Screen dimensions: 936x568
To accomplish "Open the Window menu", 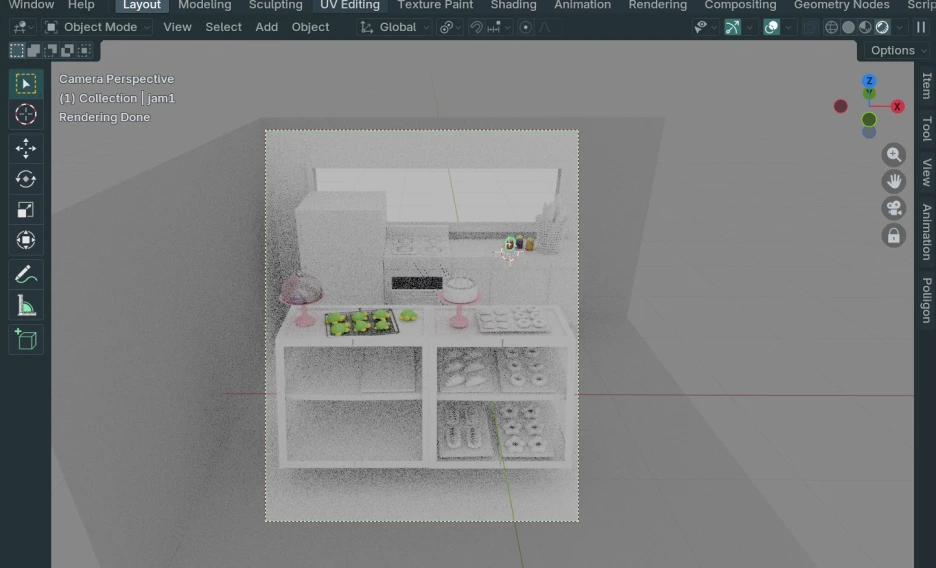I will (x=31, y=5).
